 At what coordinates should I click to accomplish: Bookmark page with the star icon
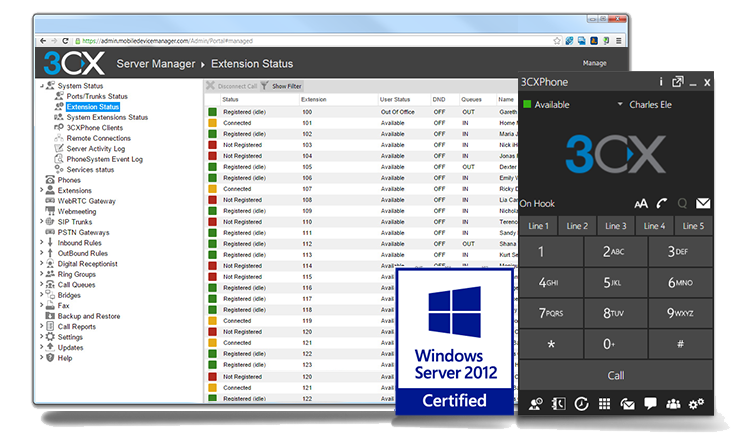point(557,41)
